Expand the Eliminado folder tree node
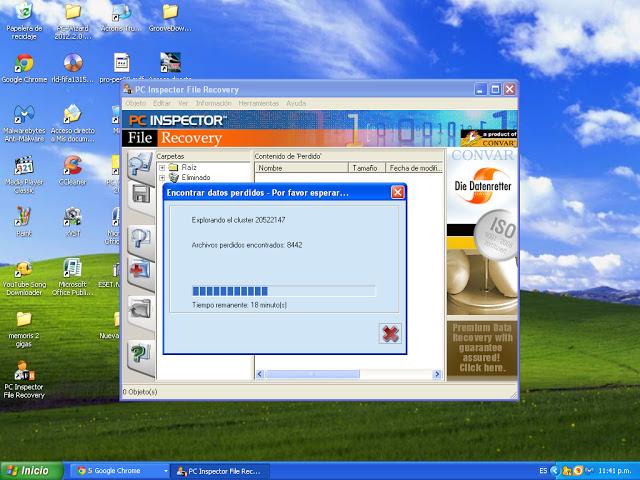The width and height of the screenshot is (640, 480). tap(160, 177)
